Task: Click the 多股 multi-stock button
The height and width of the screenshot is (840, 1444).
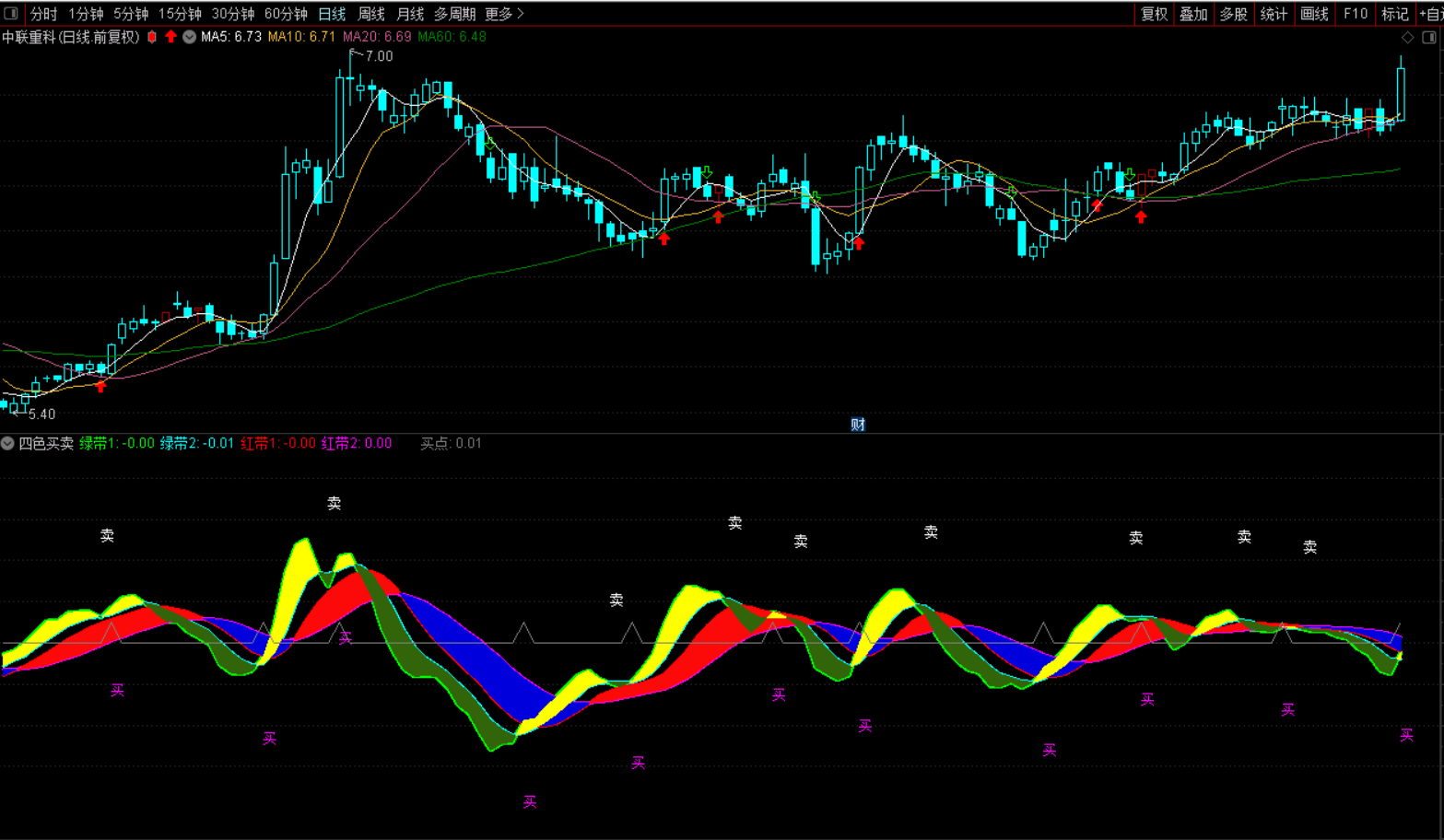Action: pos(1233,14)
